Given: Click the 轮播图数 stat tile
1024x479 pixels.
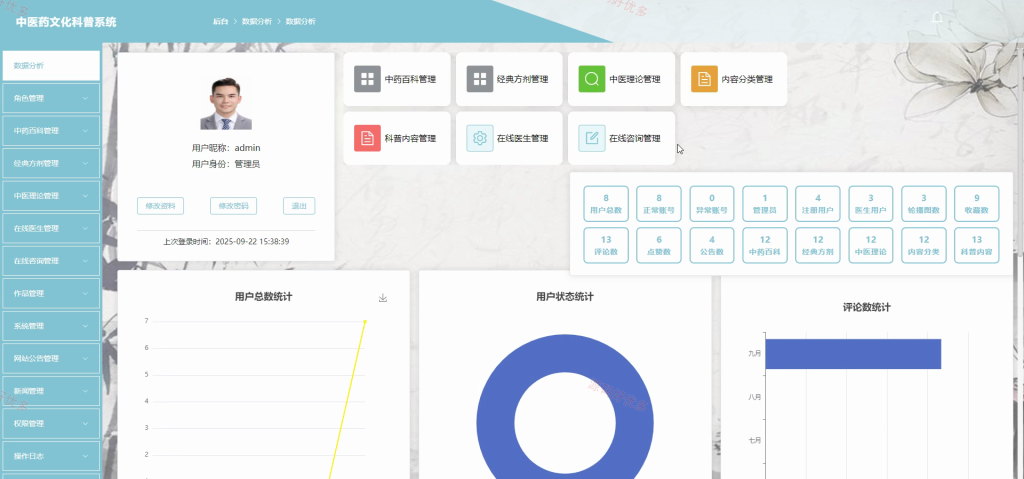Looking at the screenshot, I should [x=923, y=204].
